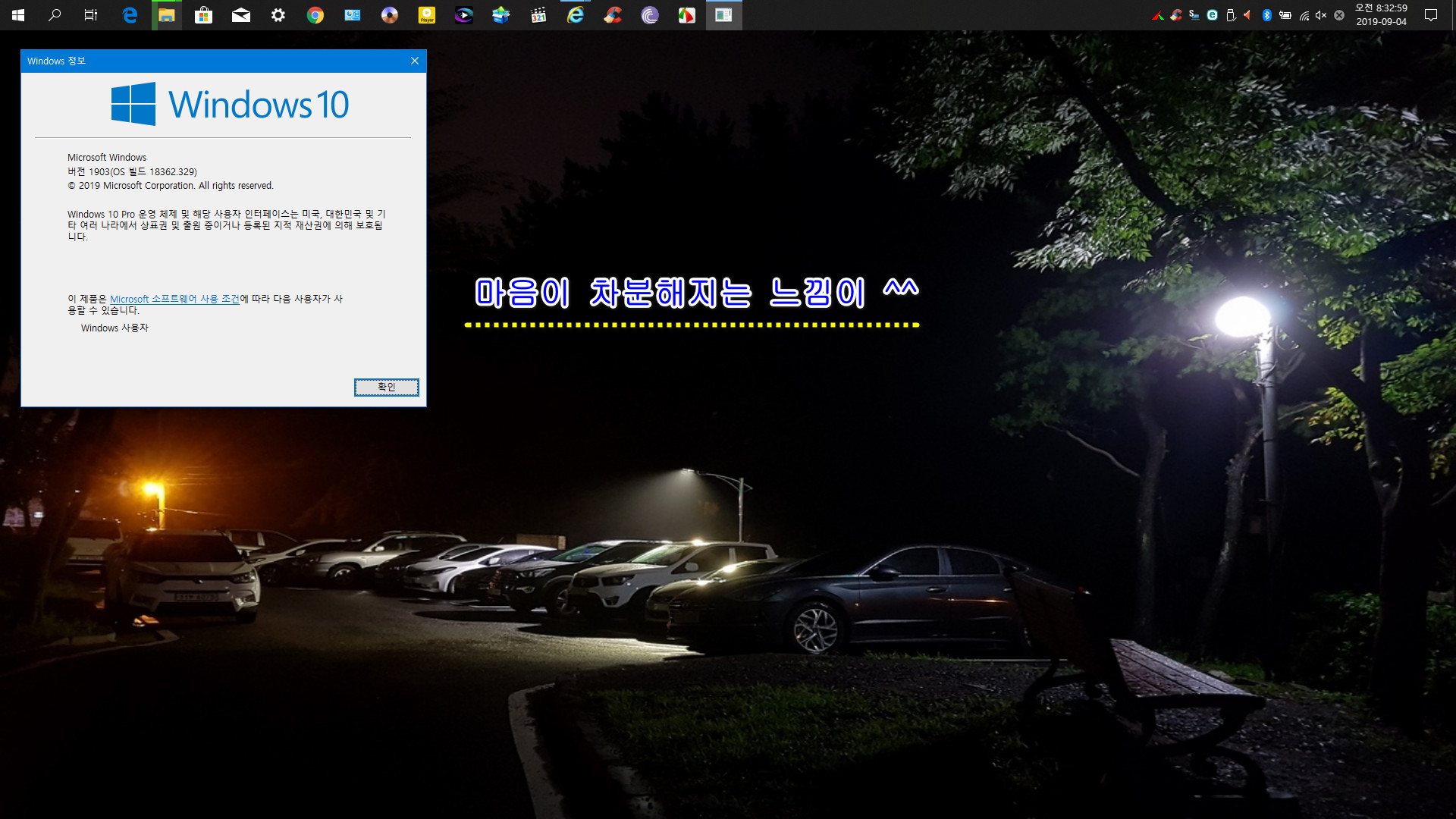Click the version text 18362.329 line
Screen dimensions: 1456x819
point(132,171)
